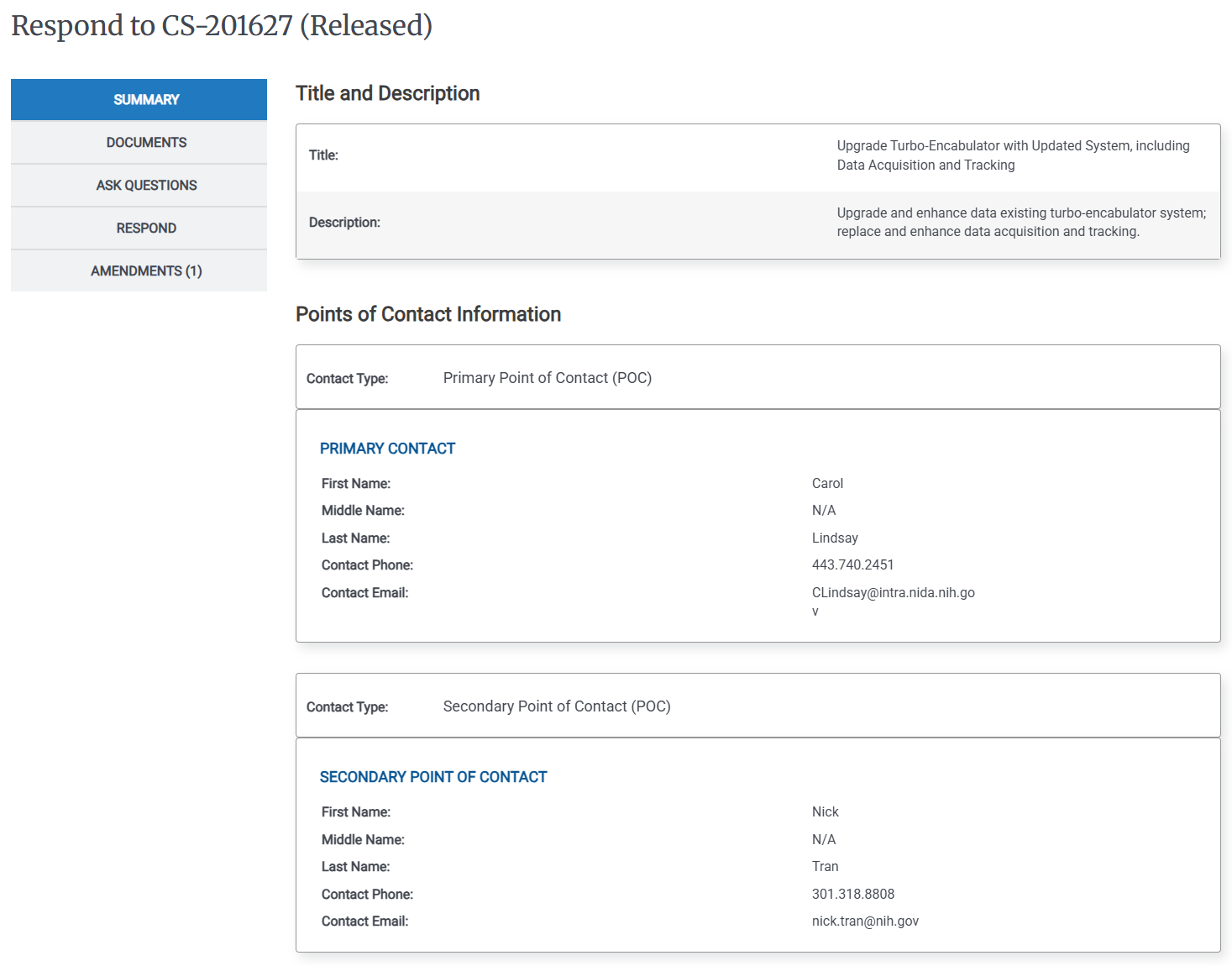Click the CLindsay@intra.nida.nih.gov email address
This screenshot has height=966, width=1232.
[x=893, y=592]
